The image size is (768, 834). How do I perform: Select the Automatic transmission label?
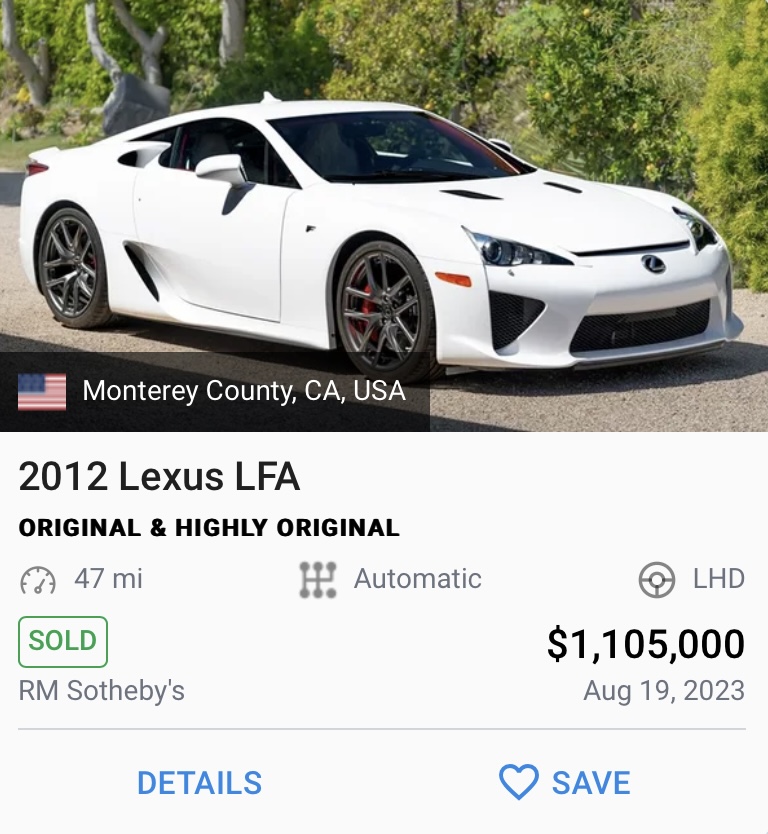[x=417, y=579]
